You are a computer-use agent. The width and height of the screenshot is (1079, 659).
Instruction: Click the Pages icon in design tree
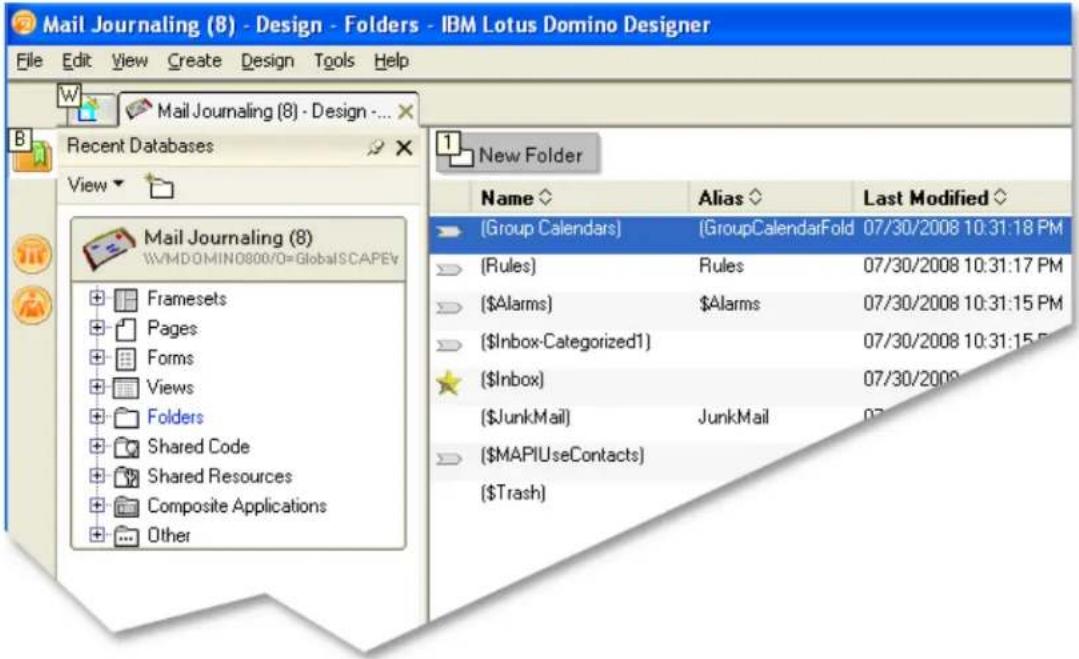(126, 330)
